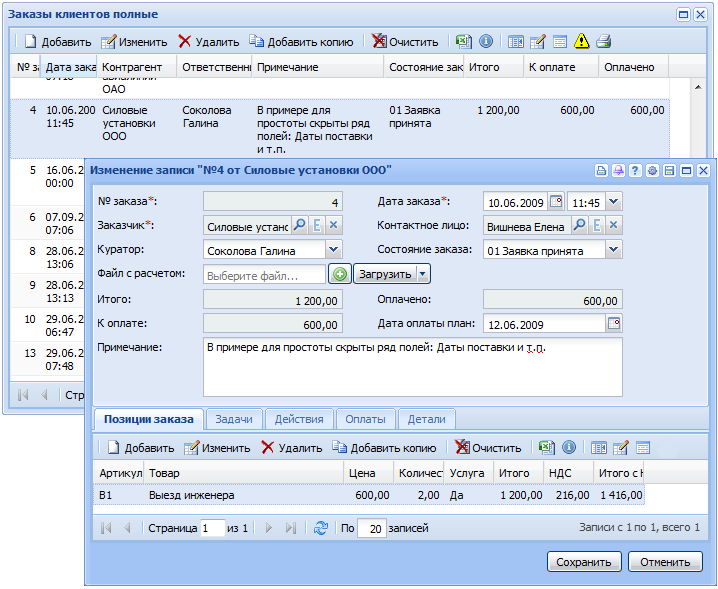Screen dimensions: 718x589
Task: Click the Сохранить button
Action: tap(584, 562)
